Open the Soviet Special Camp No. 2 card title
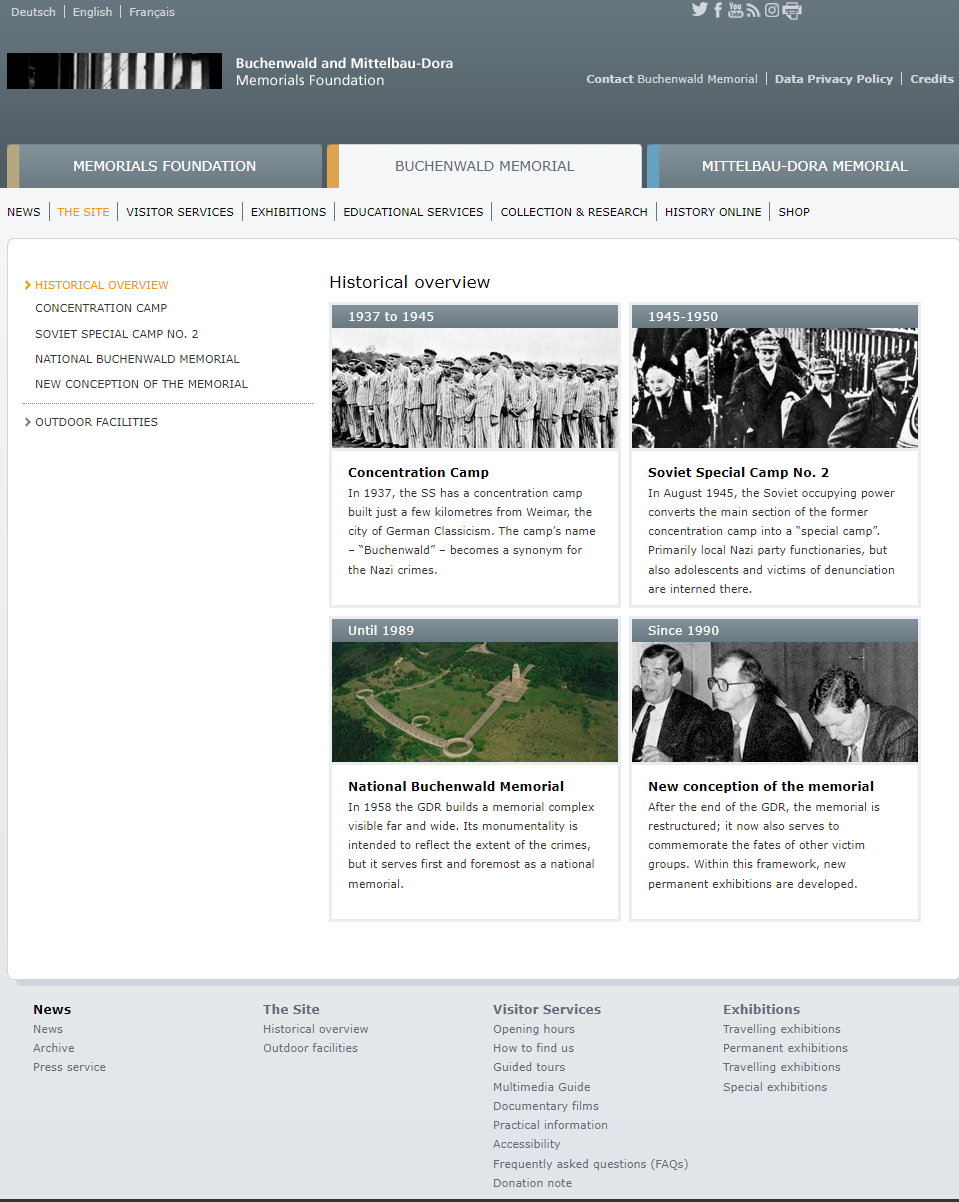The width and height of the screenshot is (959, 1202). (738, 473)
